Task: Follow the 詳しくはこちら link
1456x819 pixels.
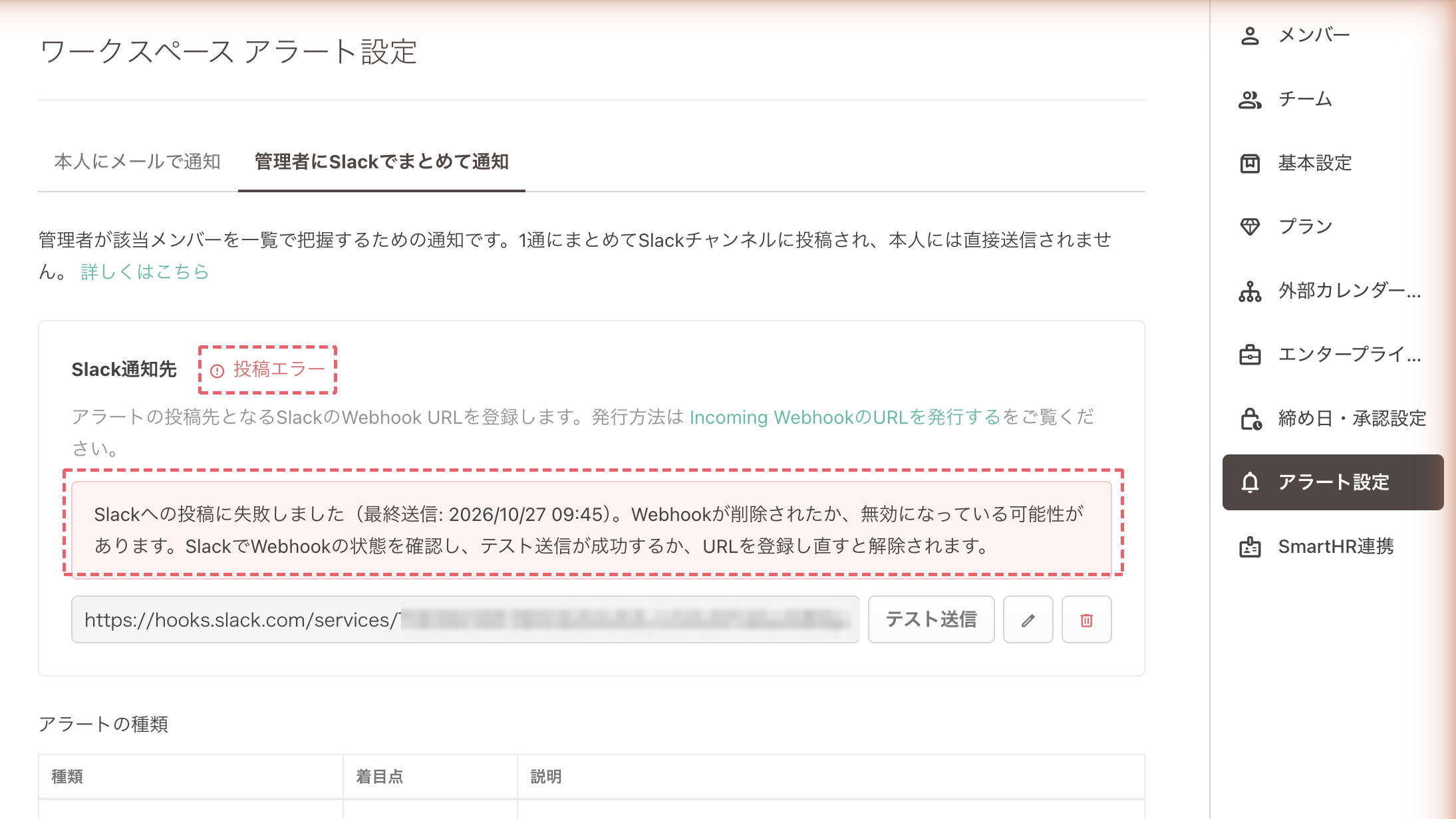Action: tap(145, 271)
